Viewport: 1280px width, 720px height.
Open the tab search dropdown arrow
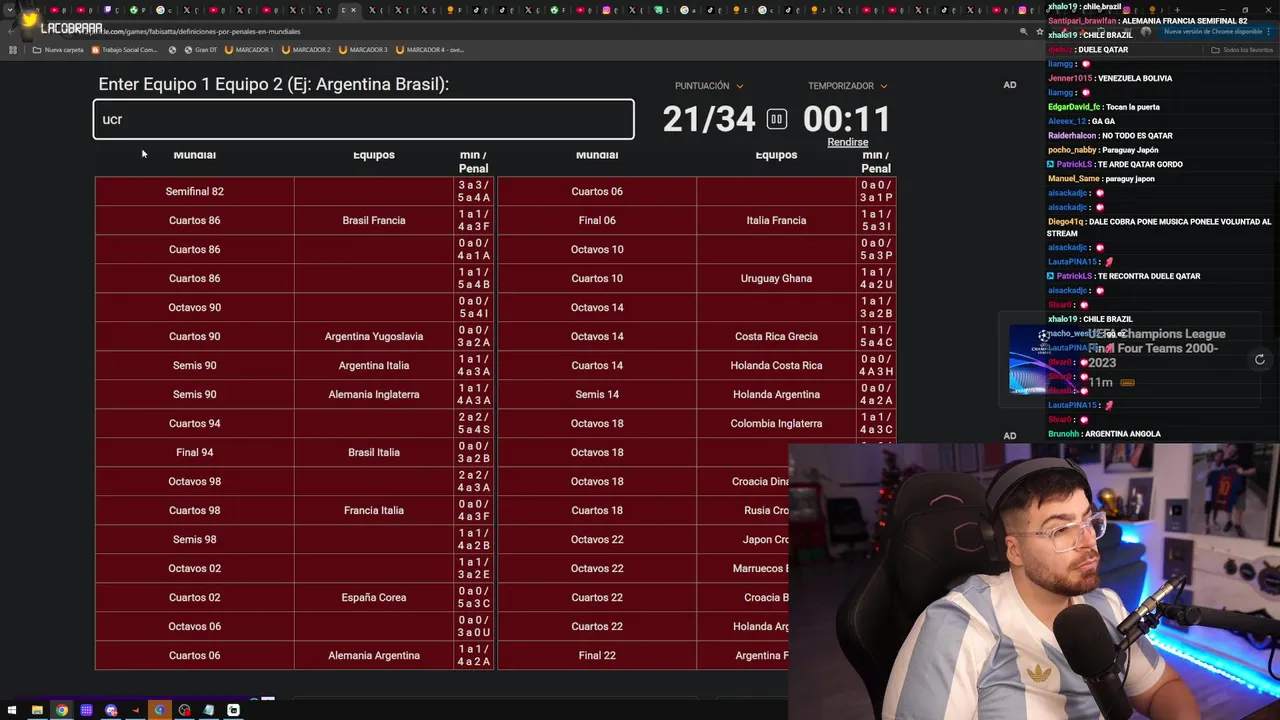tap(9, 10)
